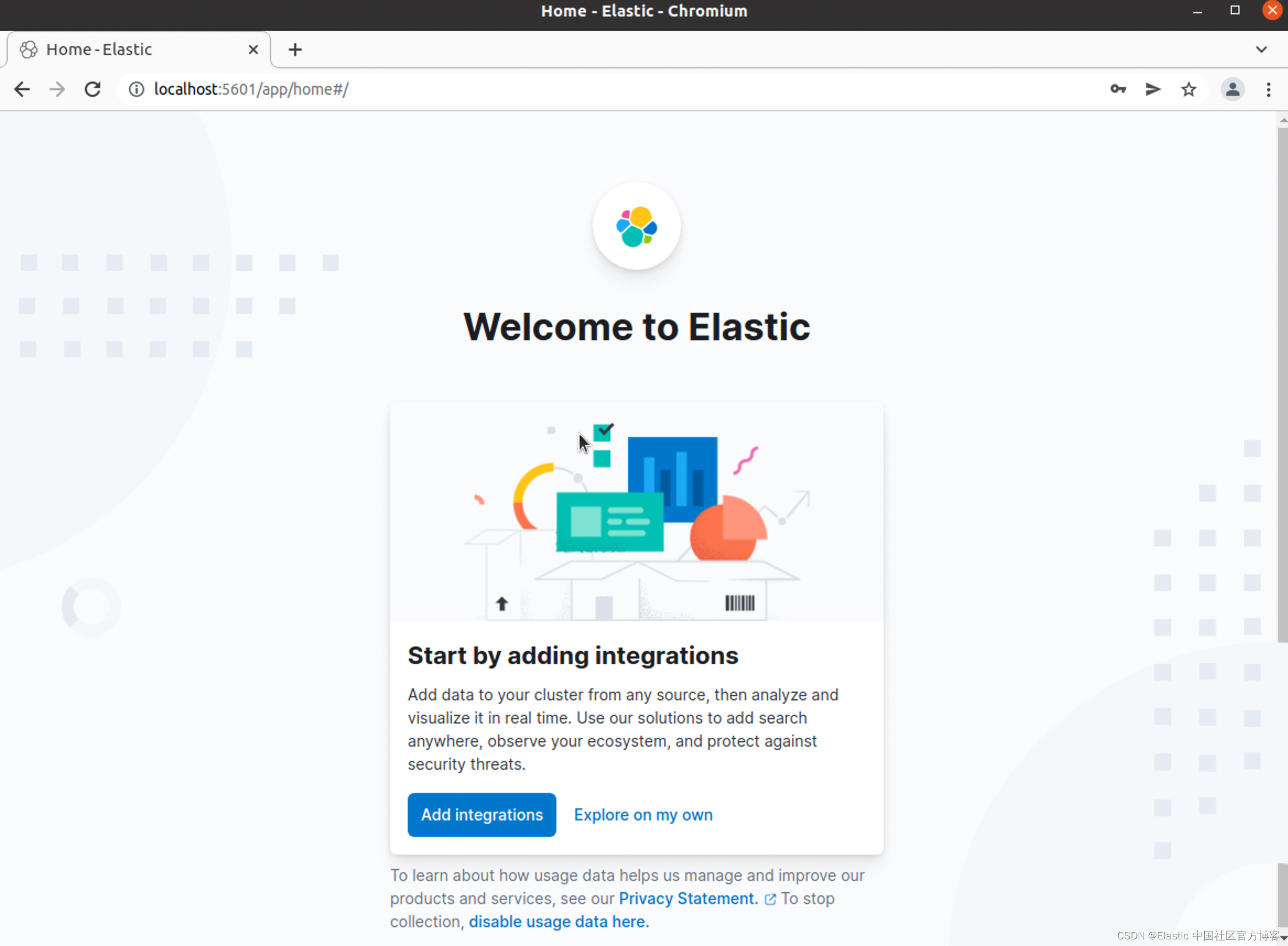Open the site information icon
This screenshot has width=1288, height=946.
pos(137,89)
